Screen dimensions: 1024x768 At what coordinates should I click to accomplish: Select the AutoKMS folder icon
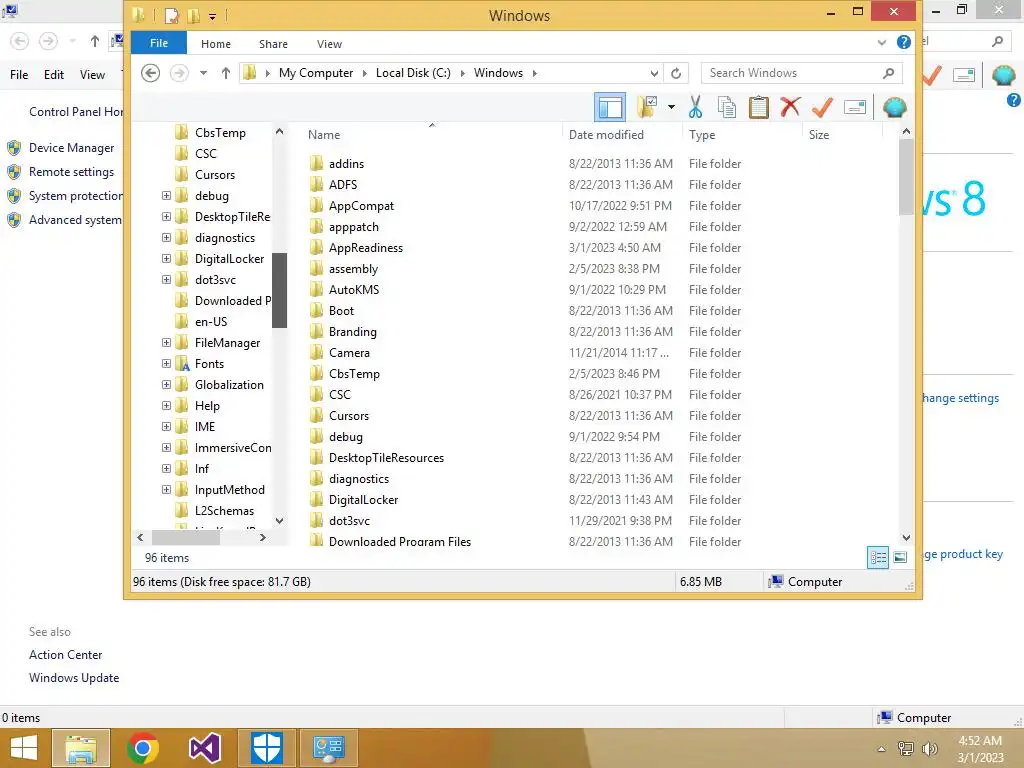316,289
